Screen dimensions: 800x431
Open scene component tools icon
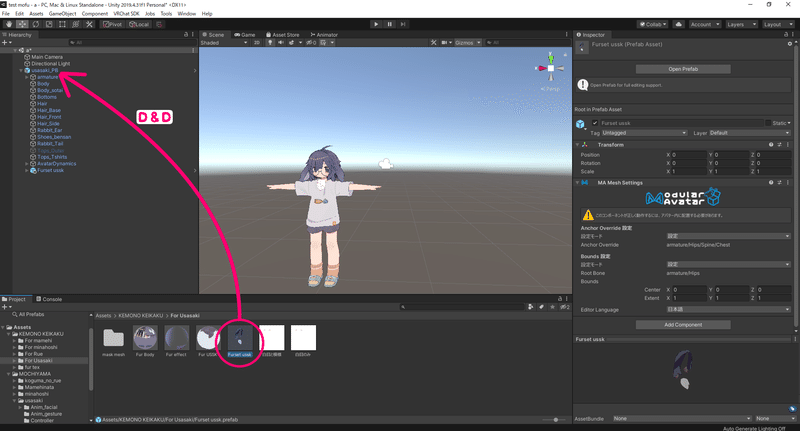pyautogui.click(x=434, y=42)
